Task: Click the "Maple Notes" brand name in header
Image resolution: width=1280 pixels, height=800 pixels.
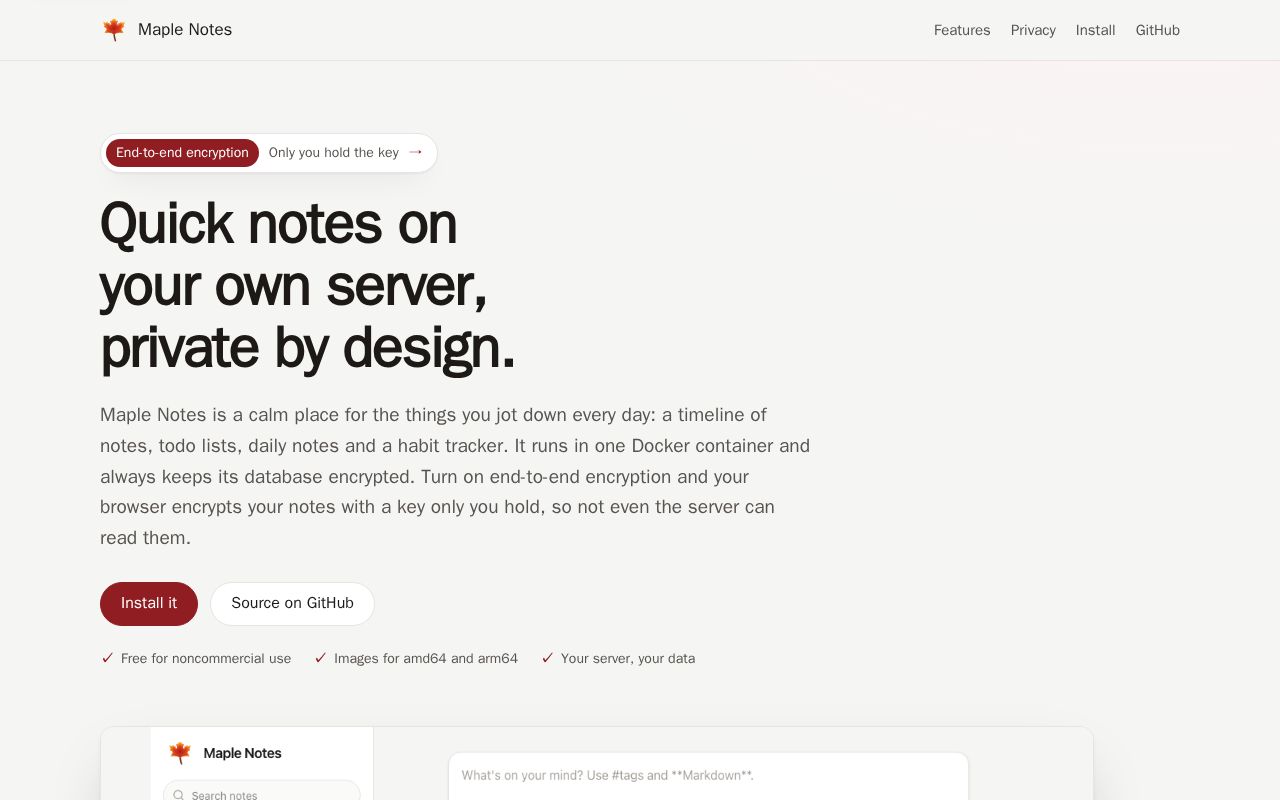Action: [x=185, y=30]
